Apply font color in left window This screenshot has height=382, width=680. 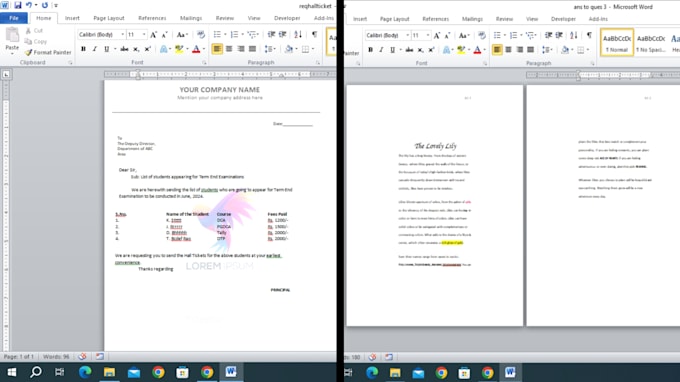point(196,49)
